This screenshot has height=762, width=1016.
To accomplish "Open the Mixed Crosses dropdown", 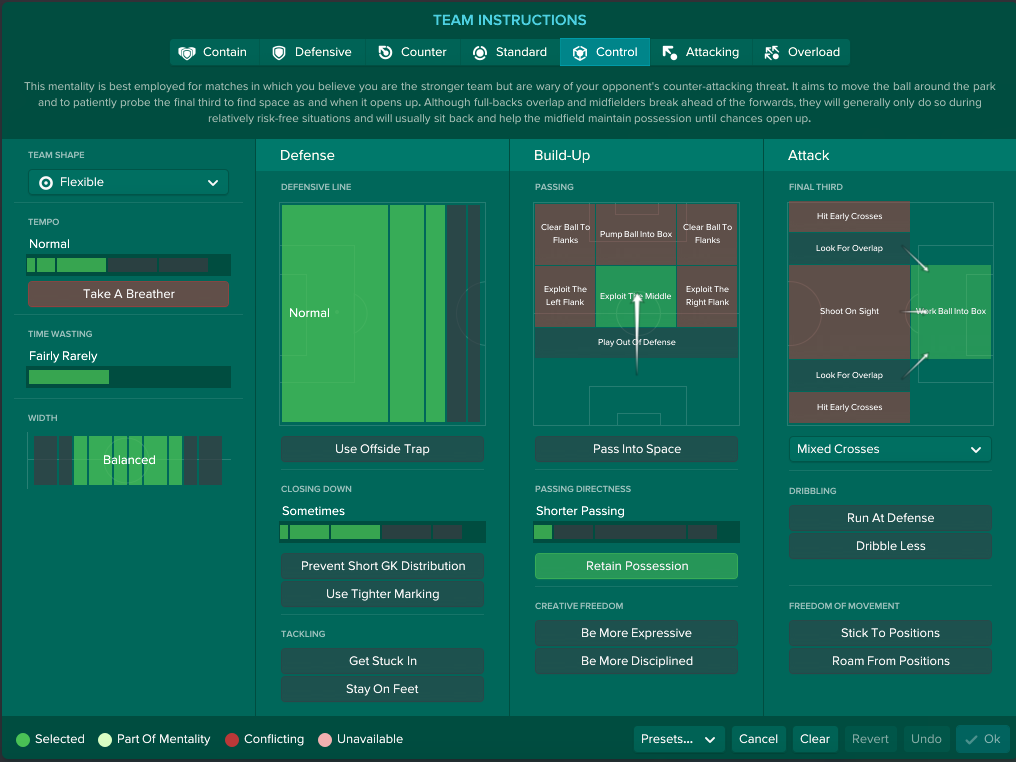I will point(889,449).
